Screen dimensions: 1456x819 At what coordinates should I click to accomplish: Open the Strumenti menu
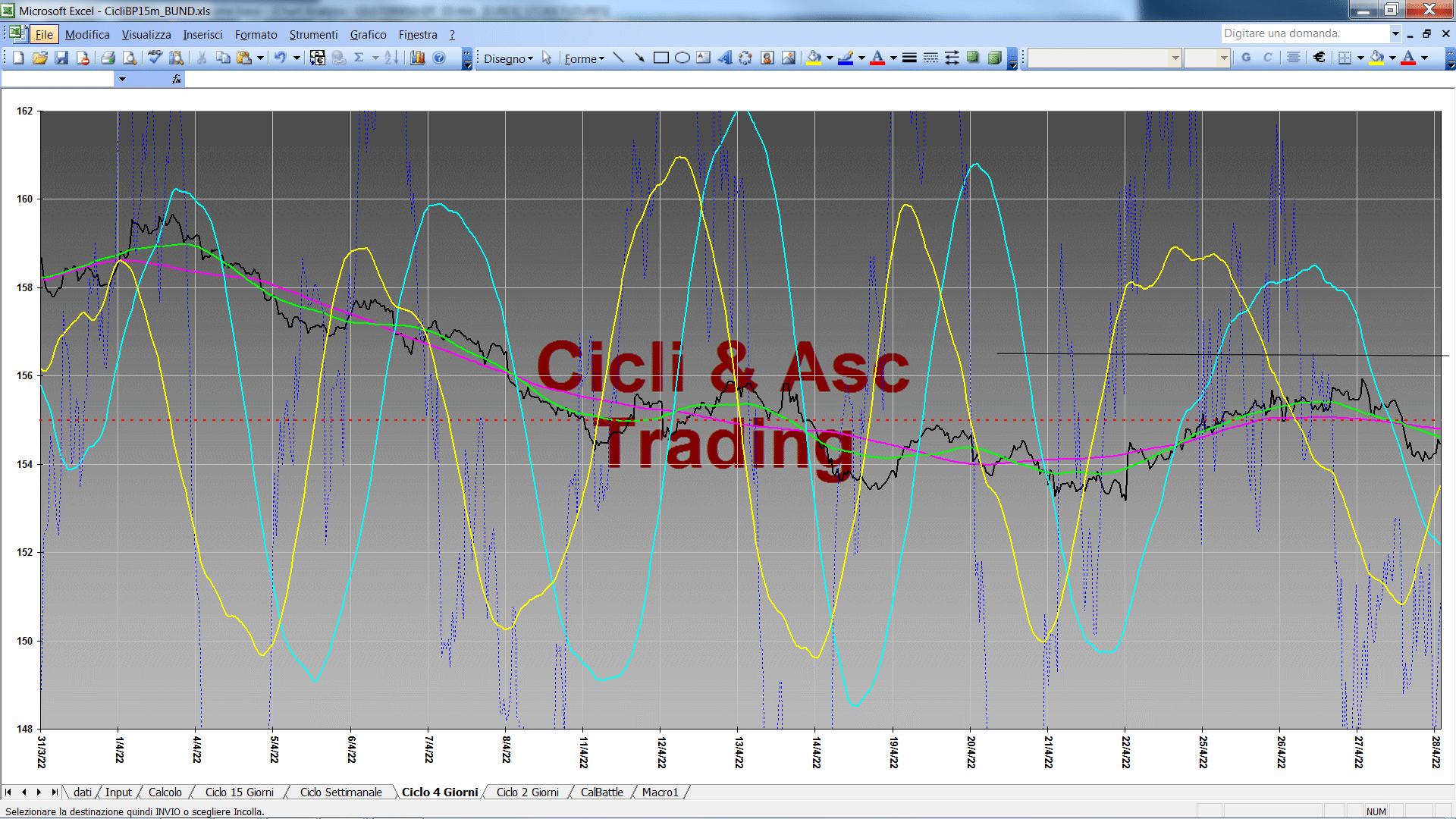click(x=313, y=34)
